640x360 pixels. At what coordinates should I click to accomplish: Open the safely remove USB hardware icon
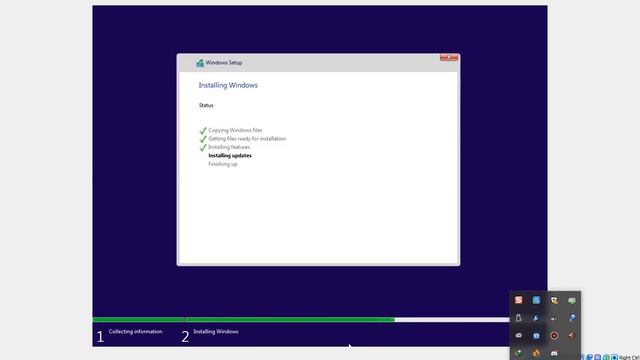pyautogui.click(x=518, y=318)
